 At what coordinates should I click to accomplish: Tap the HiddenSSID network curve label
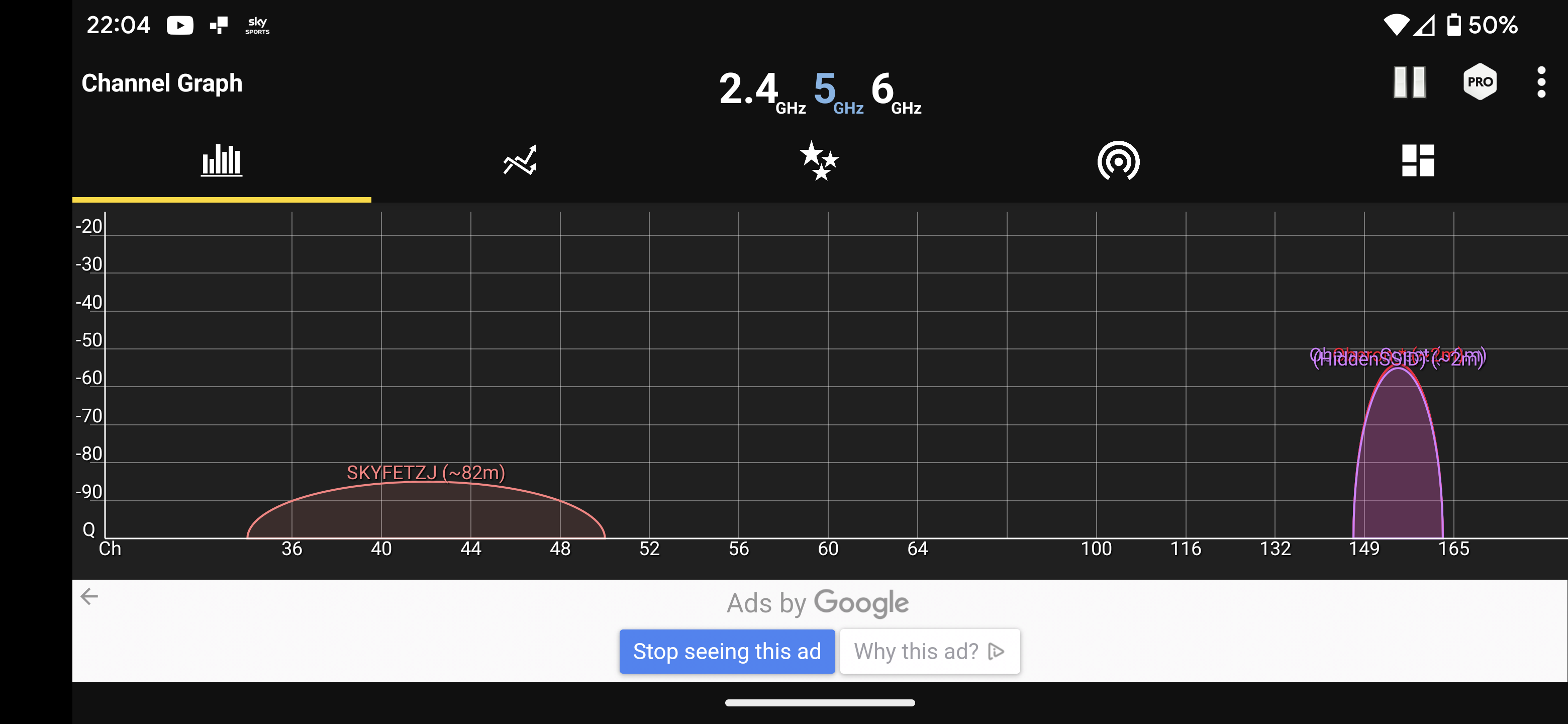click(1398, 359)
